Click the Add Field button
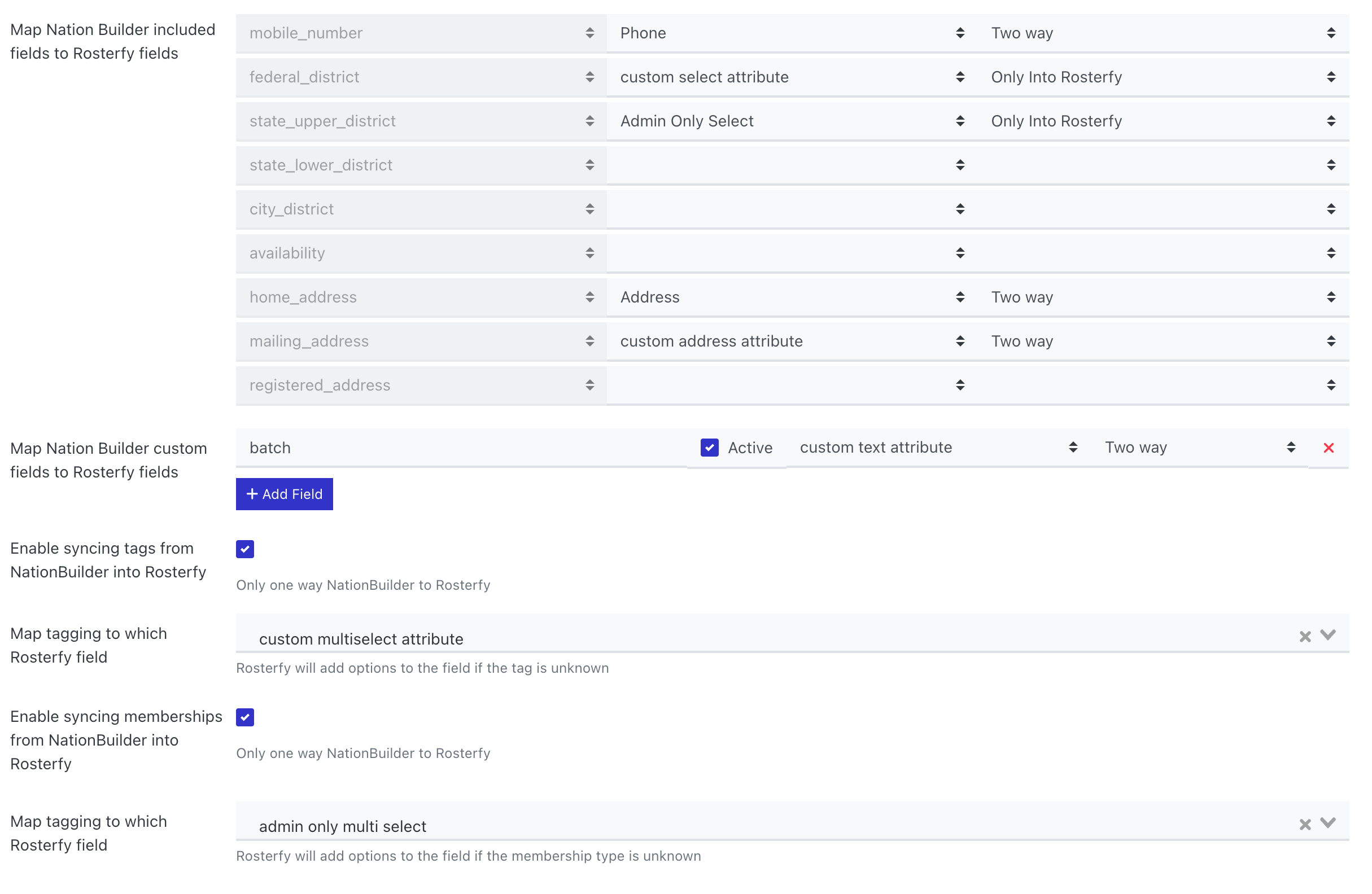 [x=284, y=494]
